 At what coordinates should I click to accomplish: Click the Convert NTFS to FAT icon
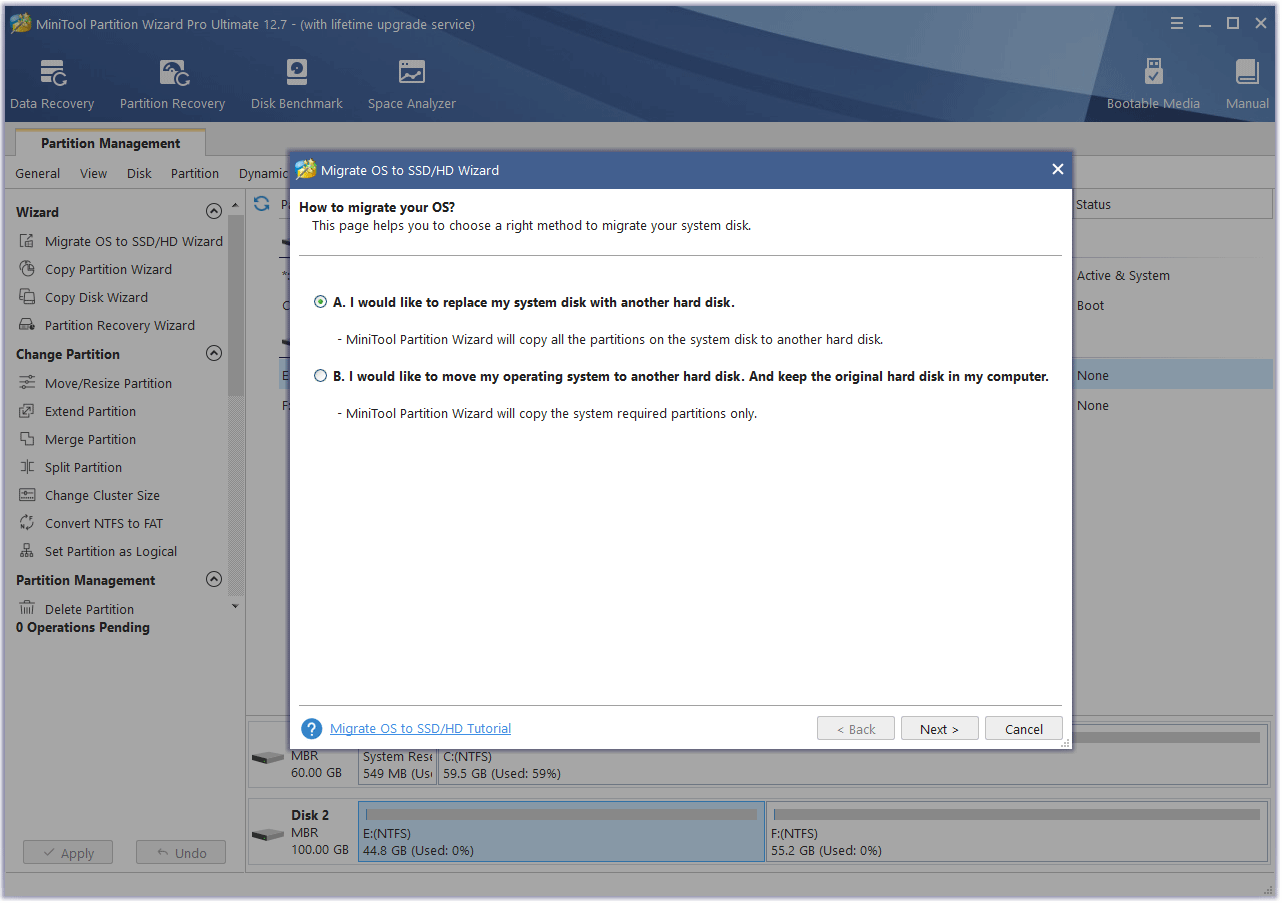(x=27, y=523)
